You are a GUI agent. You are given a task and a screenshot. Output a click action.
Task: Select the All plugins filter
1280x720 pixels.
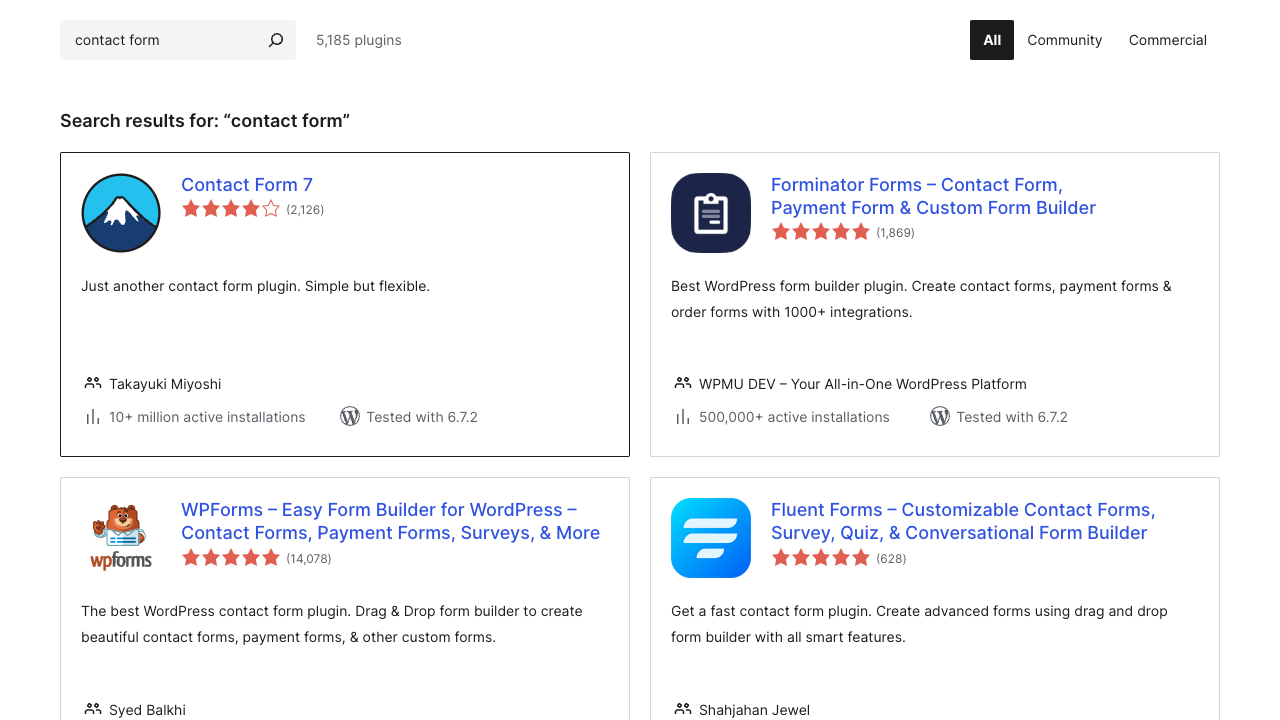991,40
